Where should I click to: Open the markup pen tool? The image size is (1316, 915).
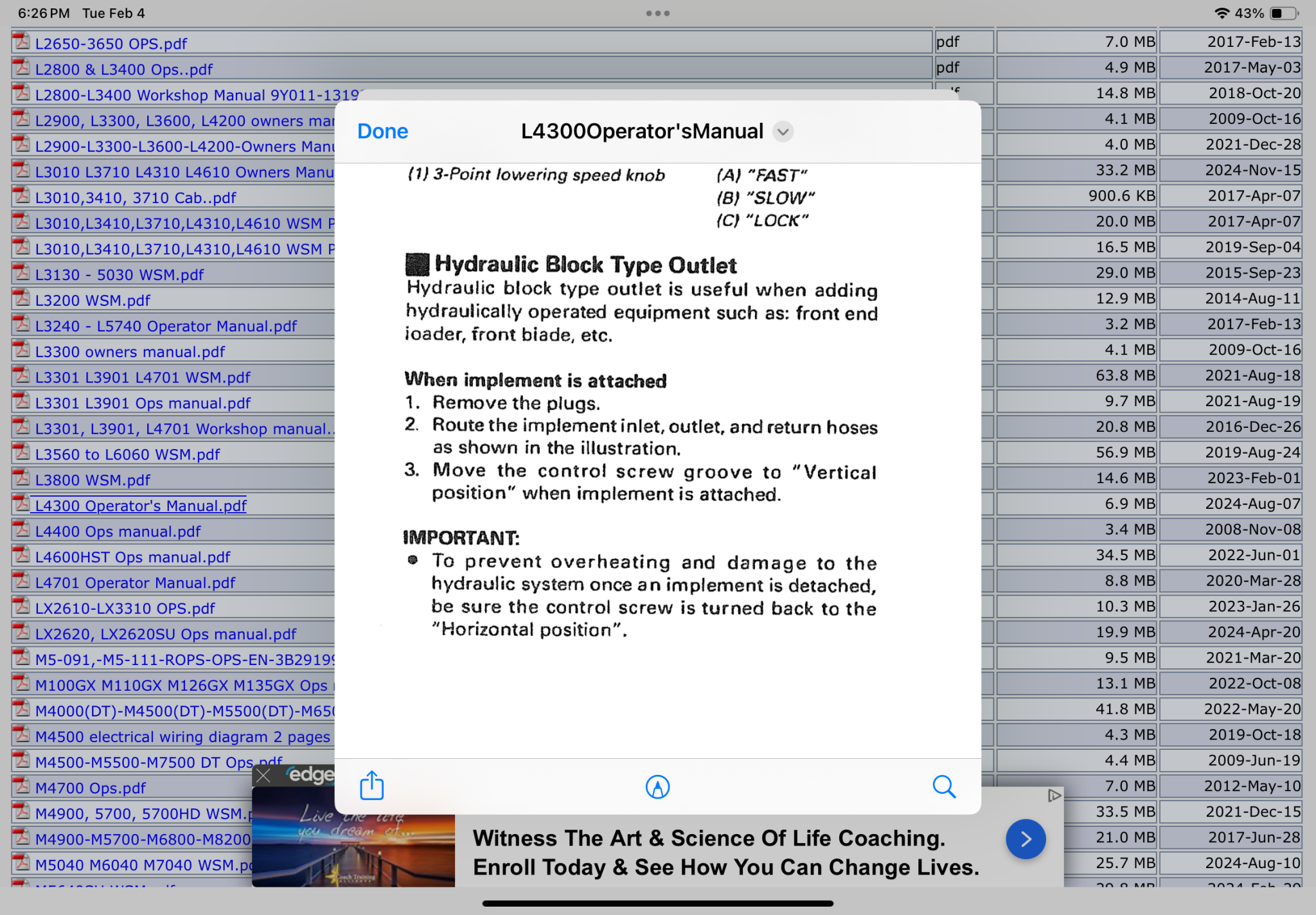click(657, 786)
